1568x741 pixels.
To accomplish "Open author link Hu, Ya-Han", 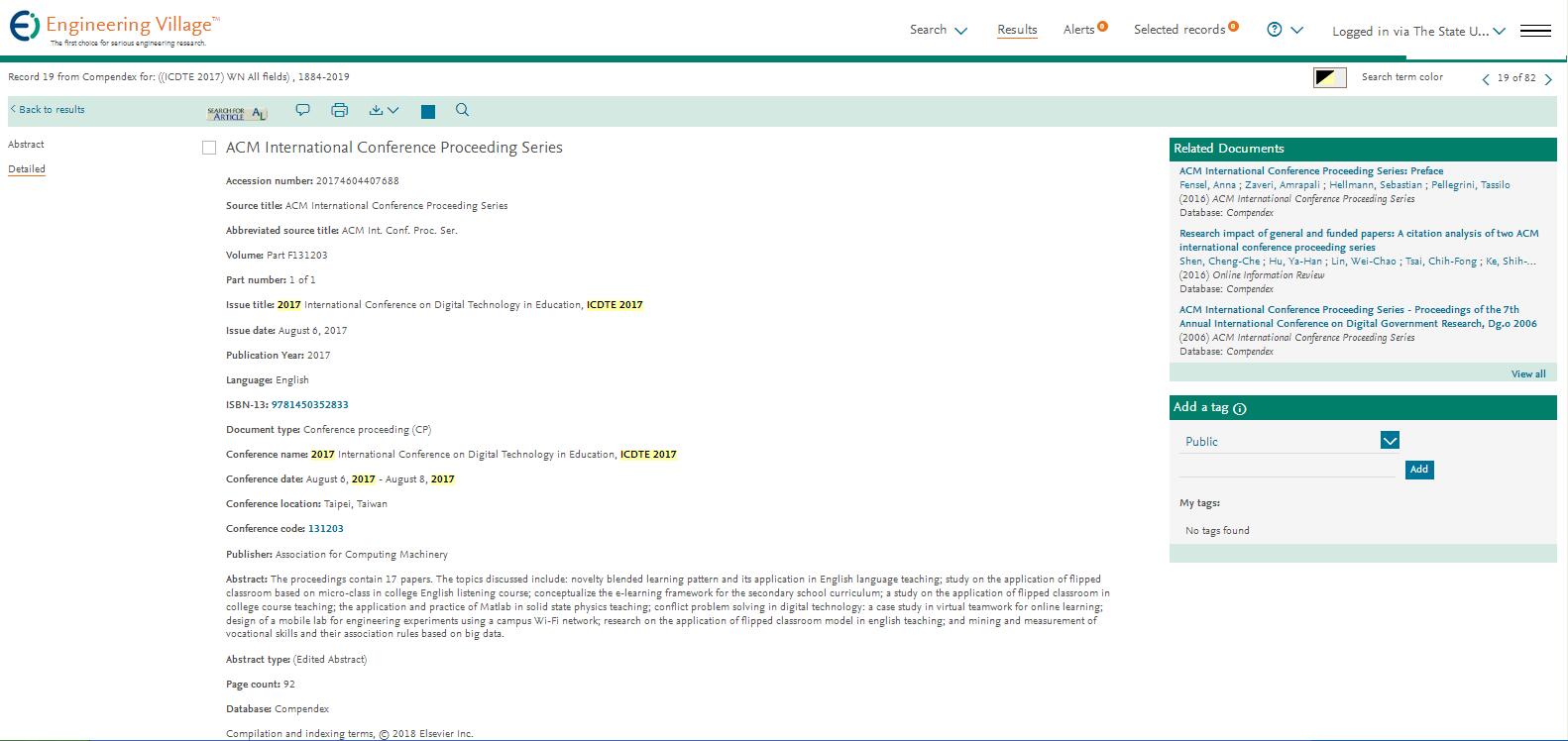I will [1295, 262].
